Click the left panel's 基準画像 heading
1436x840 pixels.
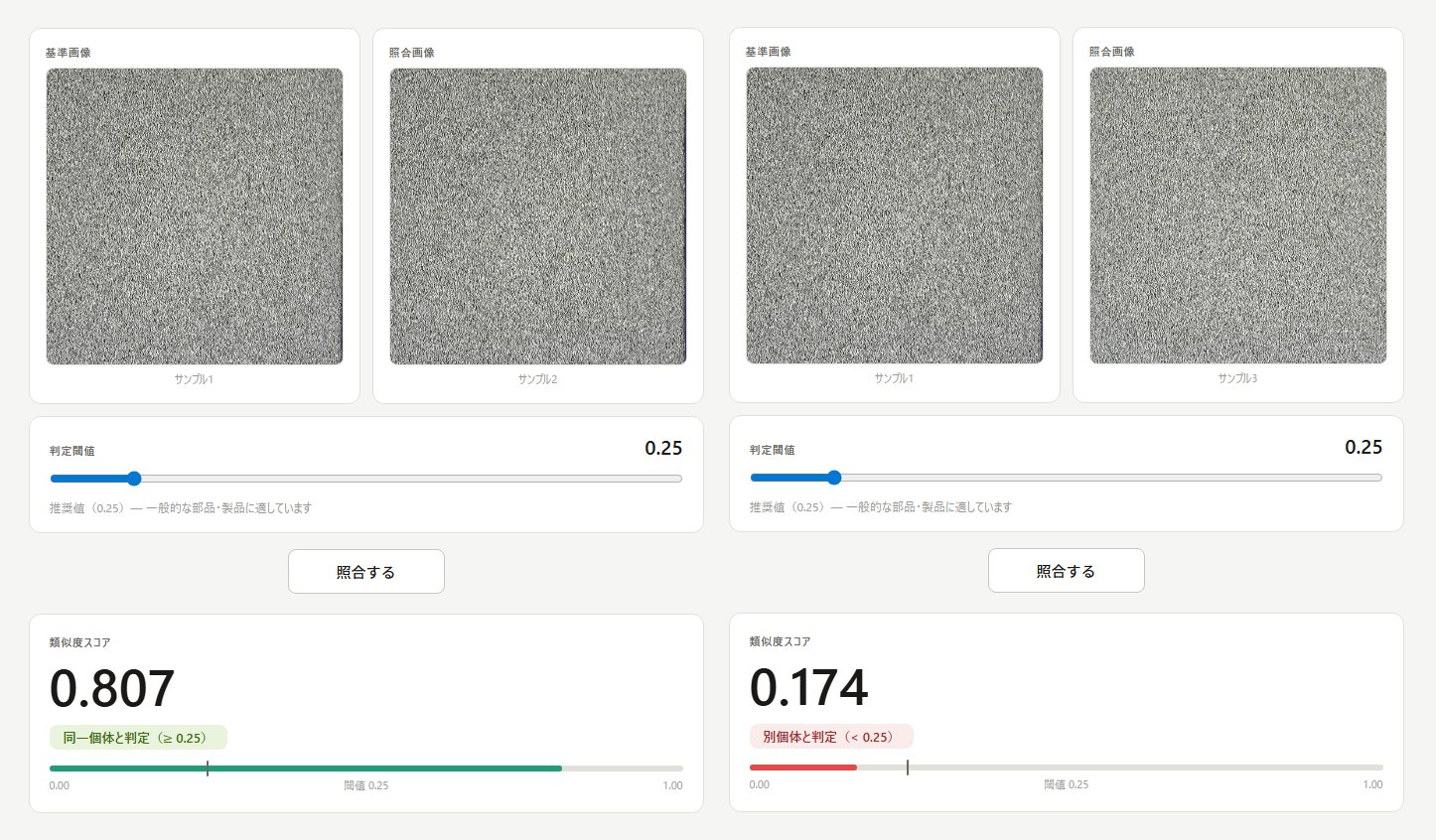(69, 53)
